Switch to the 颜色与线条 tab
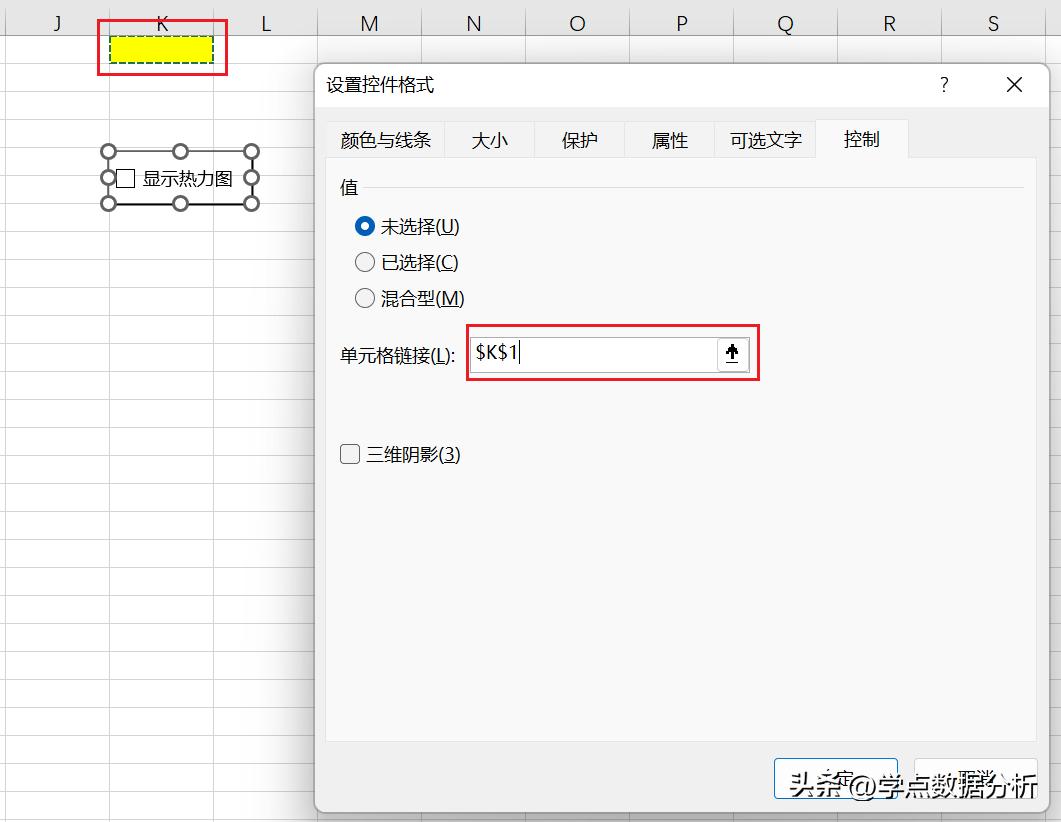Viewport: 1061px width, 822px height. click(x=386, y=140)
